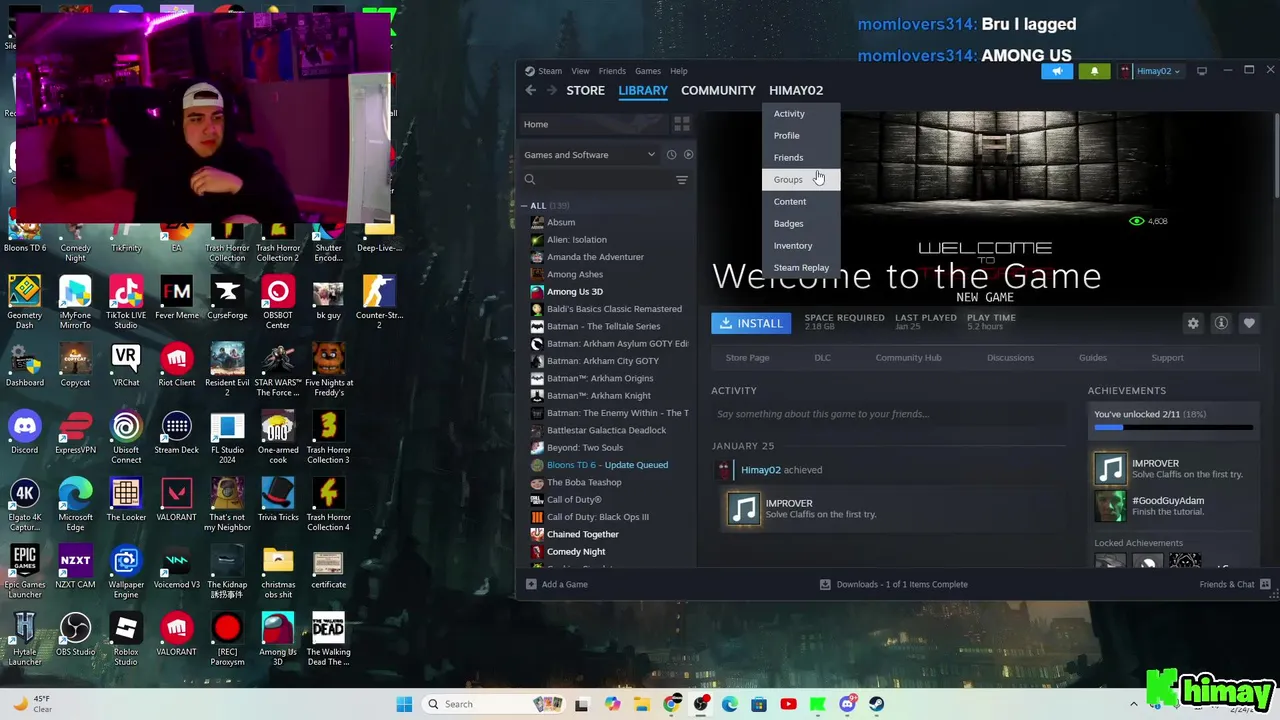Switch to STORE tab
This screenshot has width=1280, height=720.
pos(586,90)
